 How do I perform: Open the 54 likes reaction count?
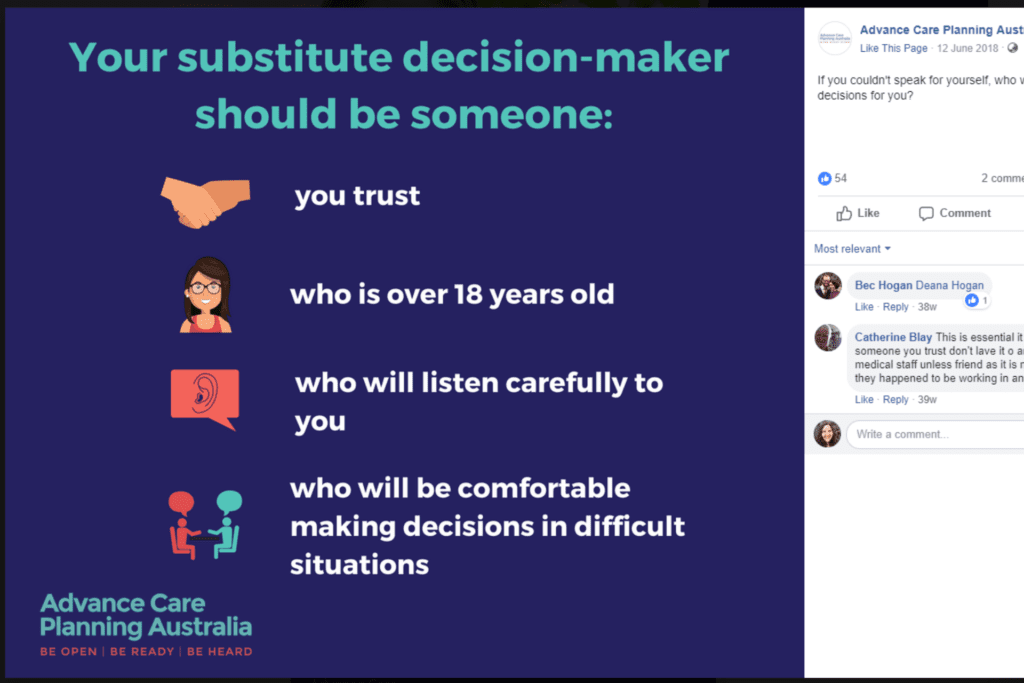point(833,178)
